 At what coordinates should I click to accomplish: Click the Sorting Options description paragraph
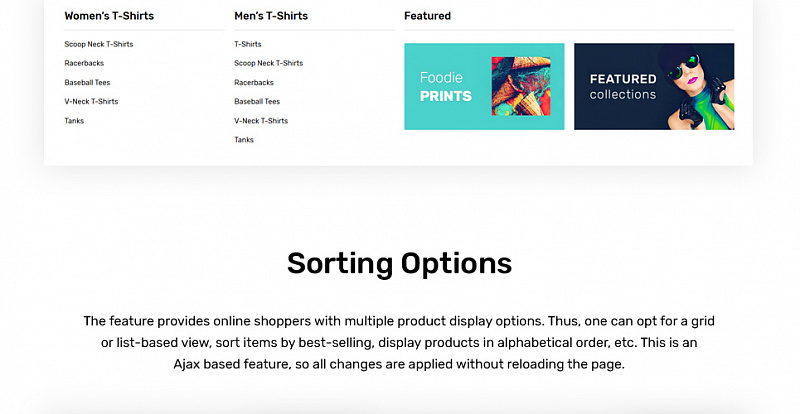click(399, 343)
